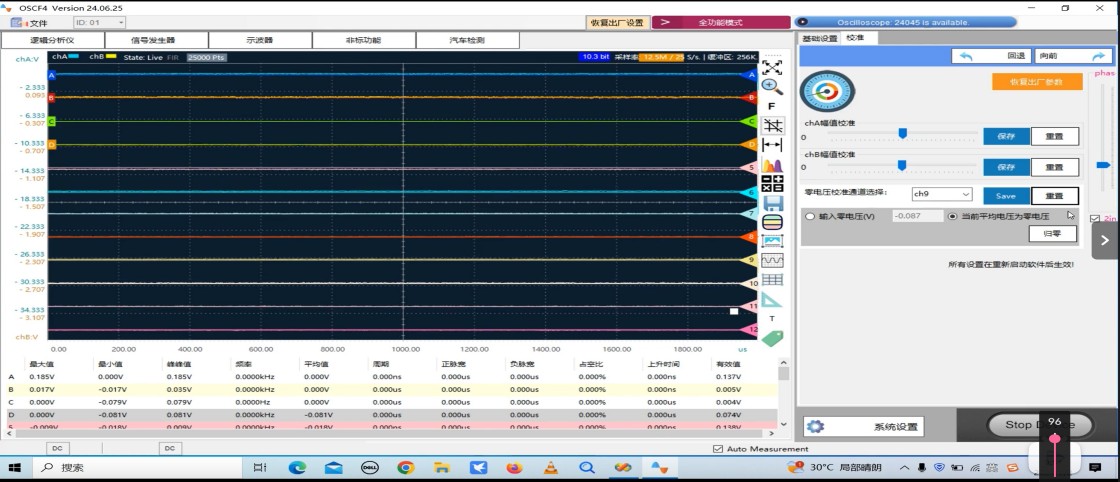1120x482 pixels.
Task: Click the green tag label icon
Action: (772, 338)
